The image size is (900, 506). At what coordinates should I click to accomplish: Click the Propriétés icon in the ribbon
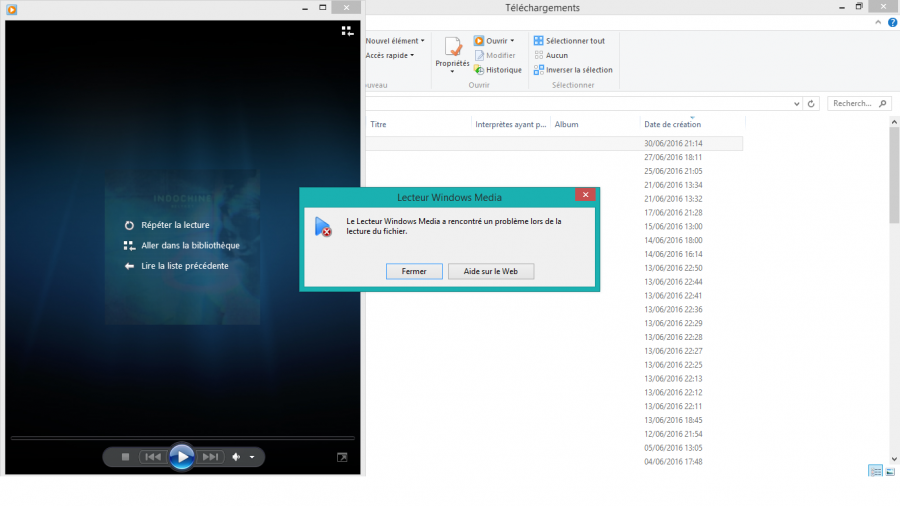[x=452, y=48]
